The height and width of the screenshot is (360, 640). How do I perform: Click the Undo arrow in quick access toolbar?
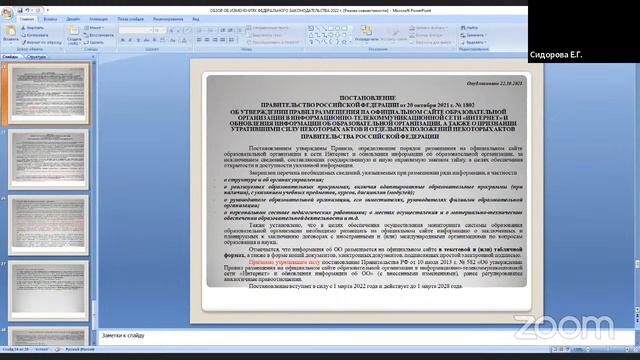click(27, 10)
